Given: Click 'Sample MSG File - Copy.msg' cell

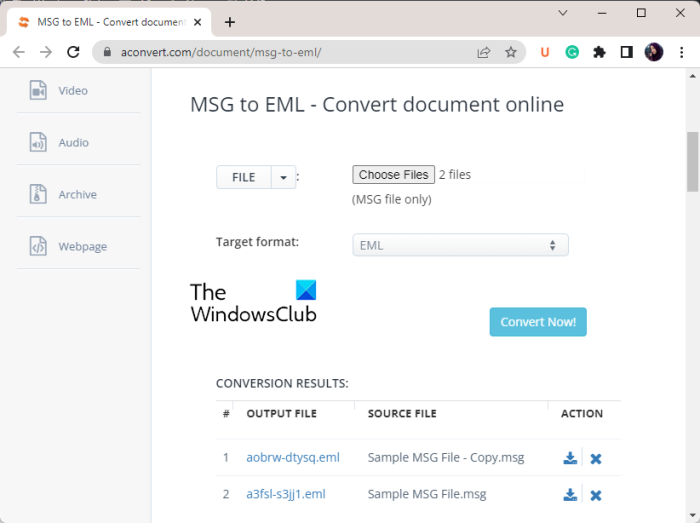Looking at the screenshot, I should click(446, 457).
